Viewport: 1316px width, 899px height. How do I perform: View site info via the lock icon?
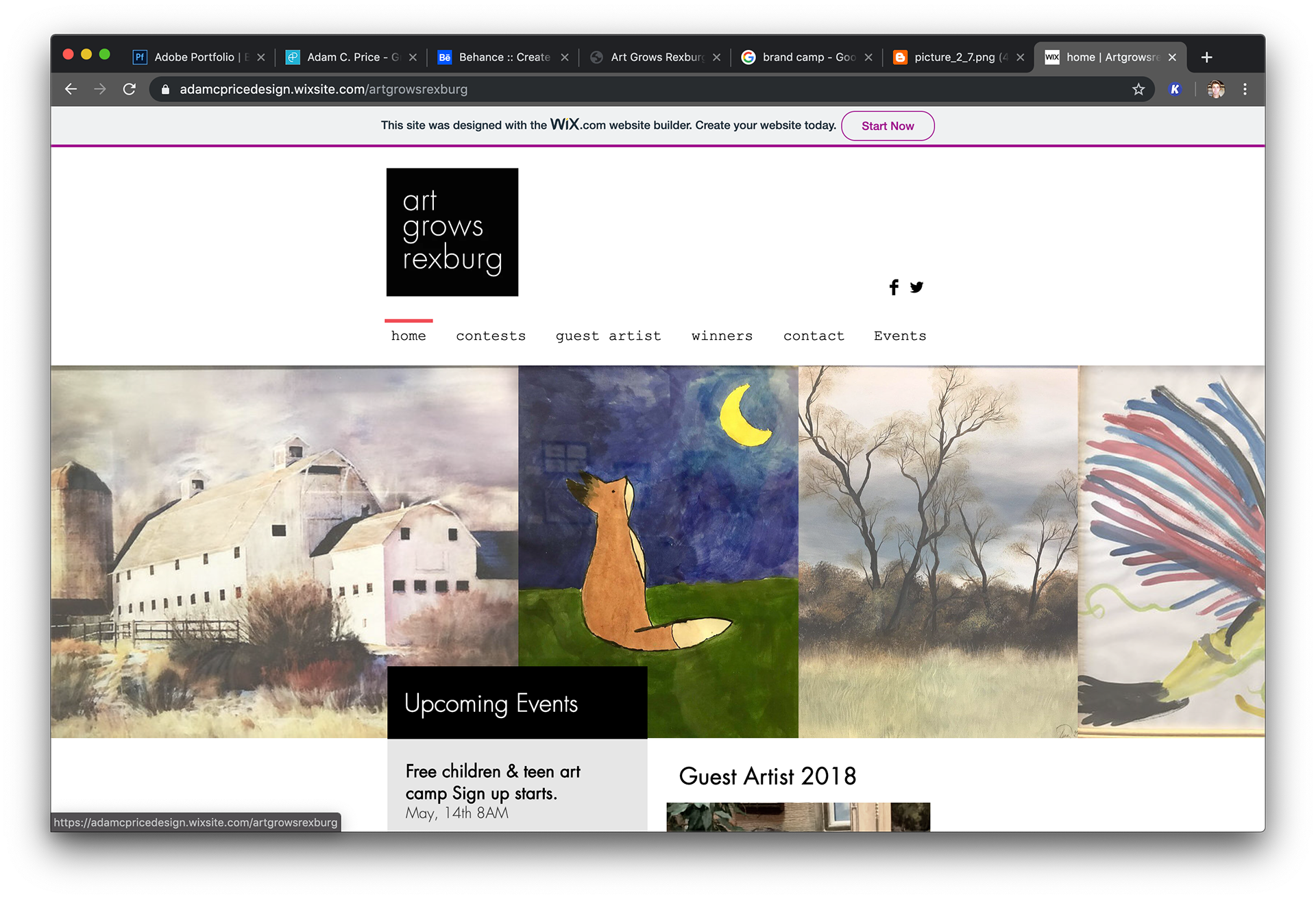pyautogui.click(x=165, y=89)
